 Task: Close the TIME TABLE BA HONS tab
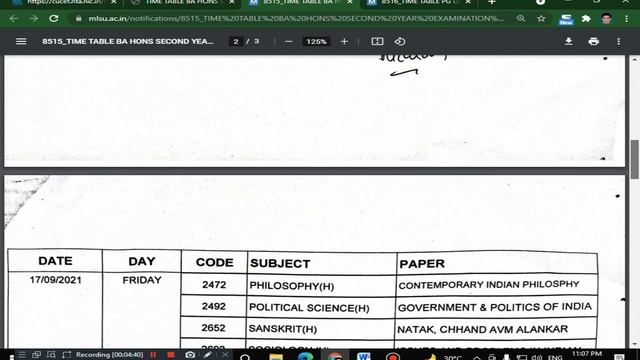232,2
